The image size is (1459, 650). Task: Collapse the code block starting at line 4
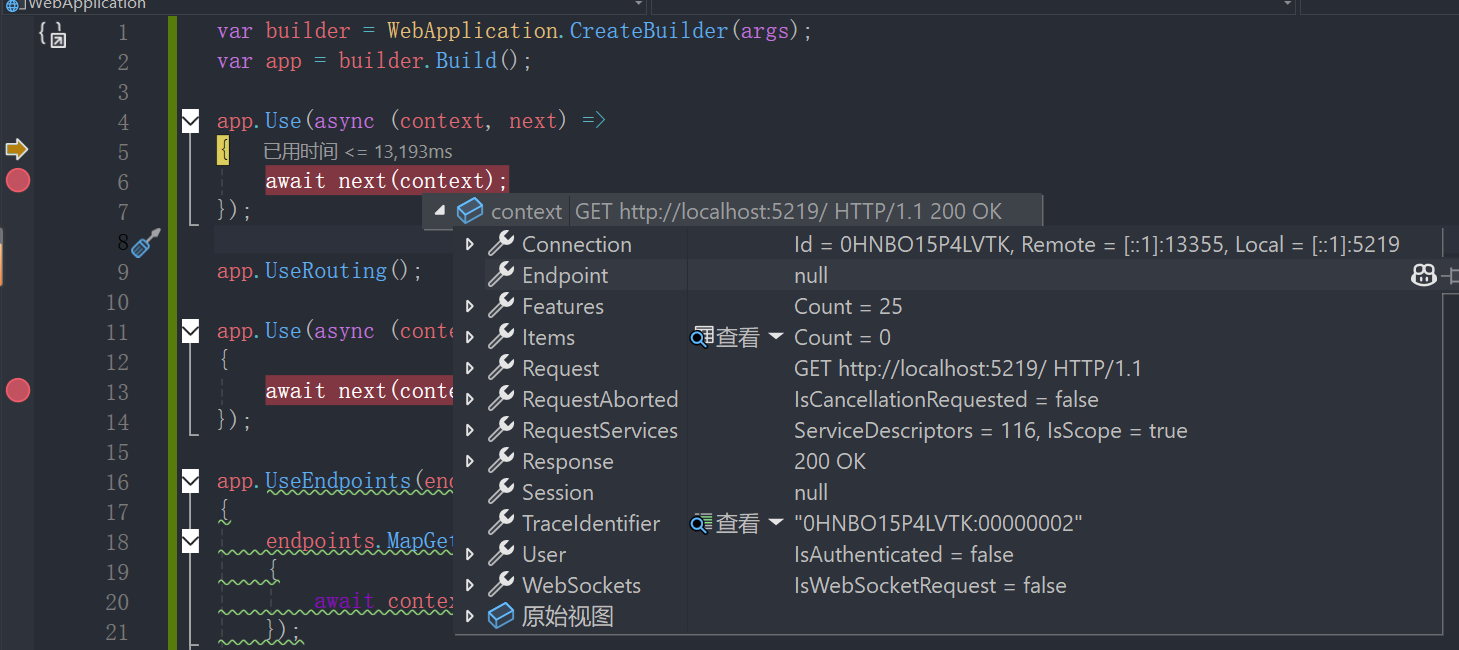(191, 122)
